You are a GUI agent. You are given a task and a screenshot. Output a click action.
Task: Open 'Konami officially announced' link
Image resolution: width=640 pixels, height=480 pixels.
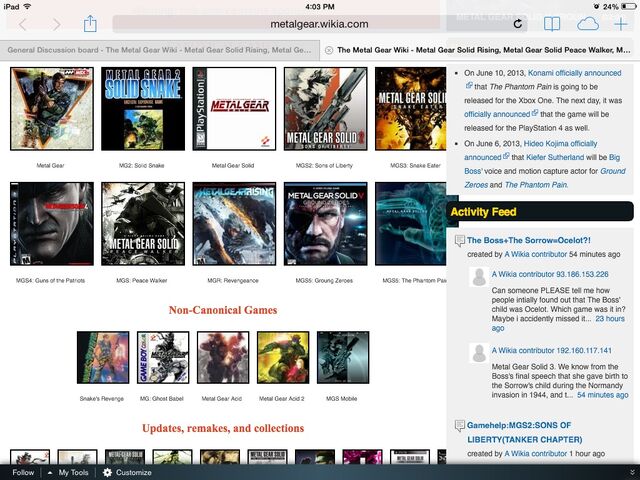tap(575, 73)
